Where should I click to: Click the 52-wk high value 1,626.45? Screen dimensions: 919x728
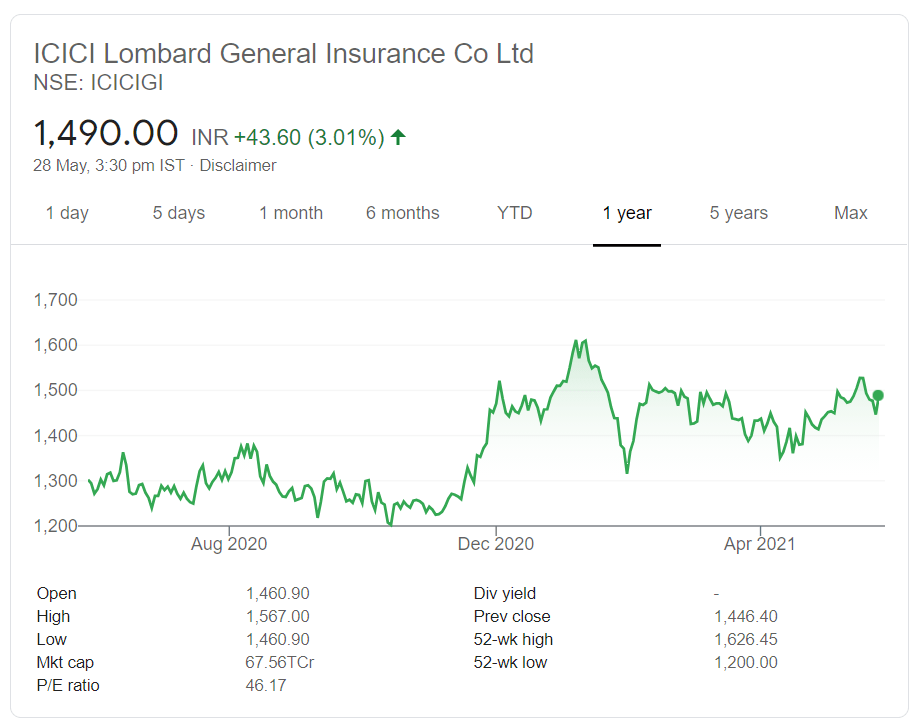746,639
